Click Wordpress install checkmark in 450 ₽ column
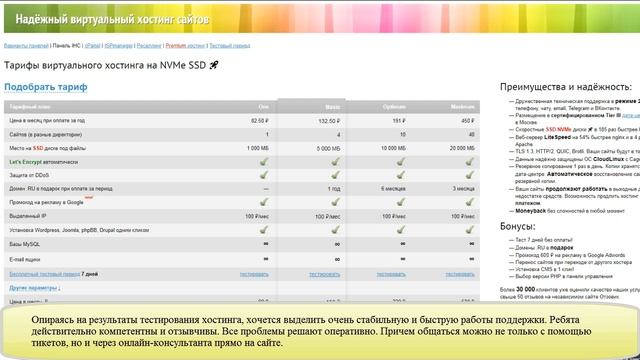The height and width of the screenshot is (360, 640). pyautogui.click(x=470, y=230)
